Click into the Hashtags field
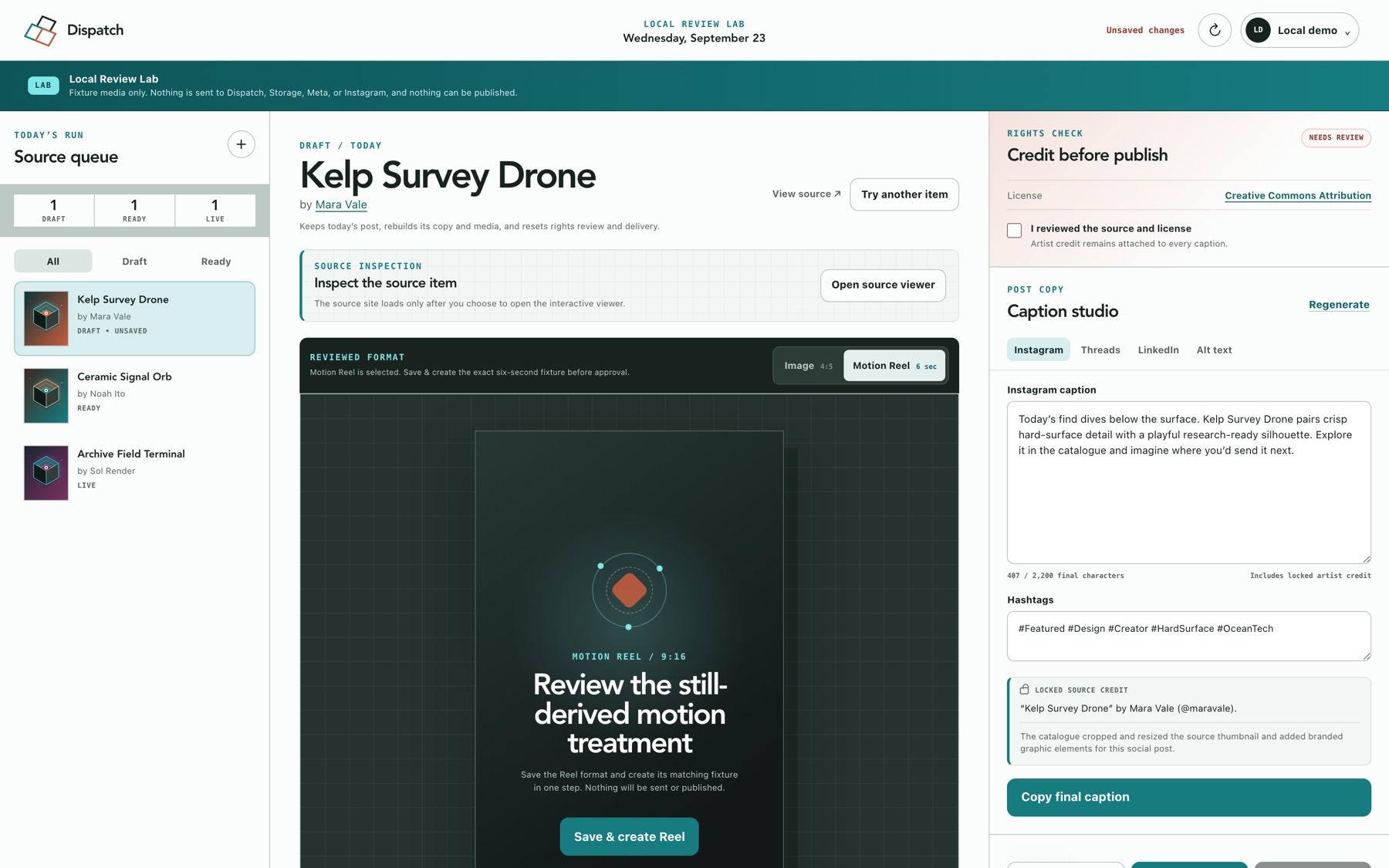This screenshot has width=1389, height=868. 1188,636
